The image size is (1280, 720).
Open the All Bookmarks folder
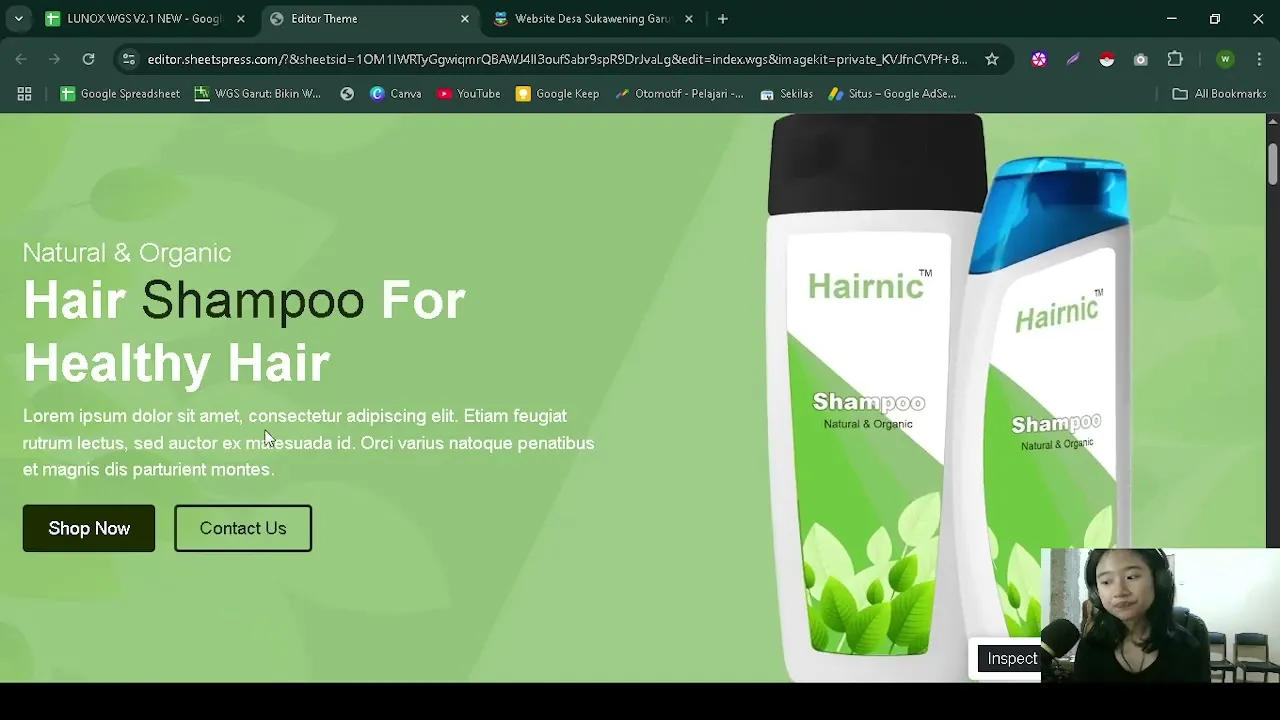[x=1219, y=93]
